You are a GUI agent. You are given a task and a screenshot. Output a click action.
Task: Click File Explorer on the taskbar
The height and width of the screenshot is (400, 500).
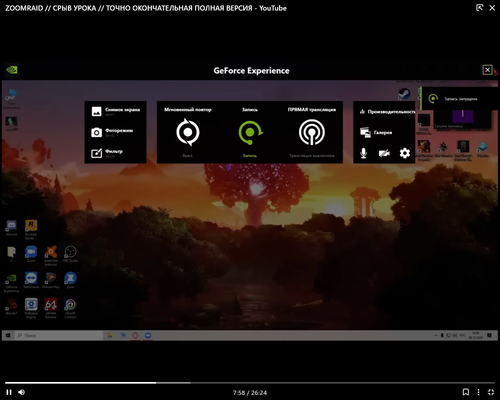pos(110,335)
